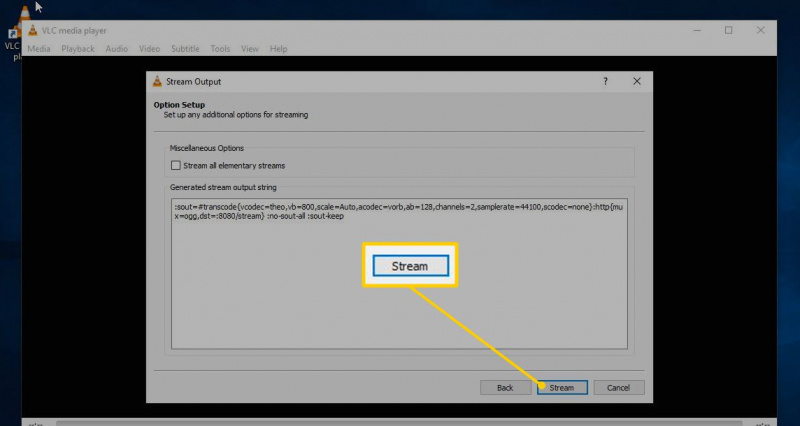This screenshot has width=800, height=426.
Task: Open the Tools menu in VLC
Action: [220, 49]
